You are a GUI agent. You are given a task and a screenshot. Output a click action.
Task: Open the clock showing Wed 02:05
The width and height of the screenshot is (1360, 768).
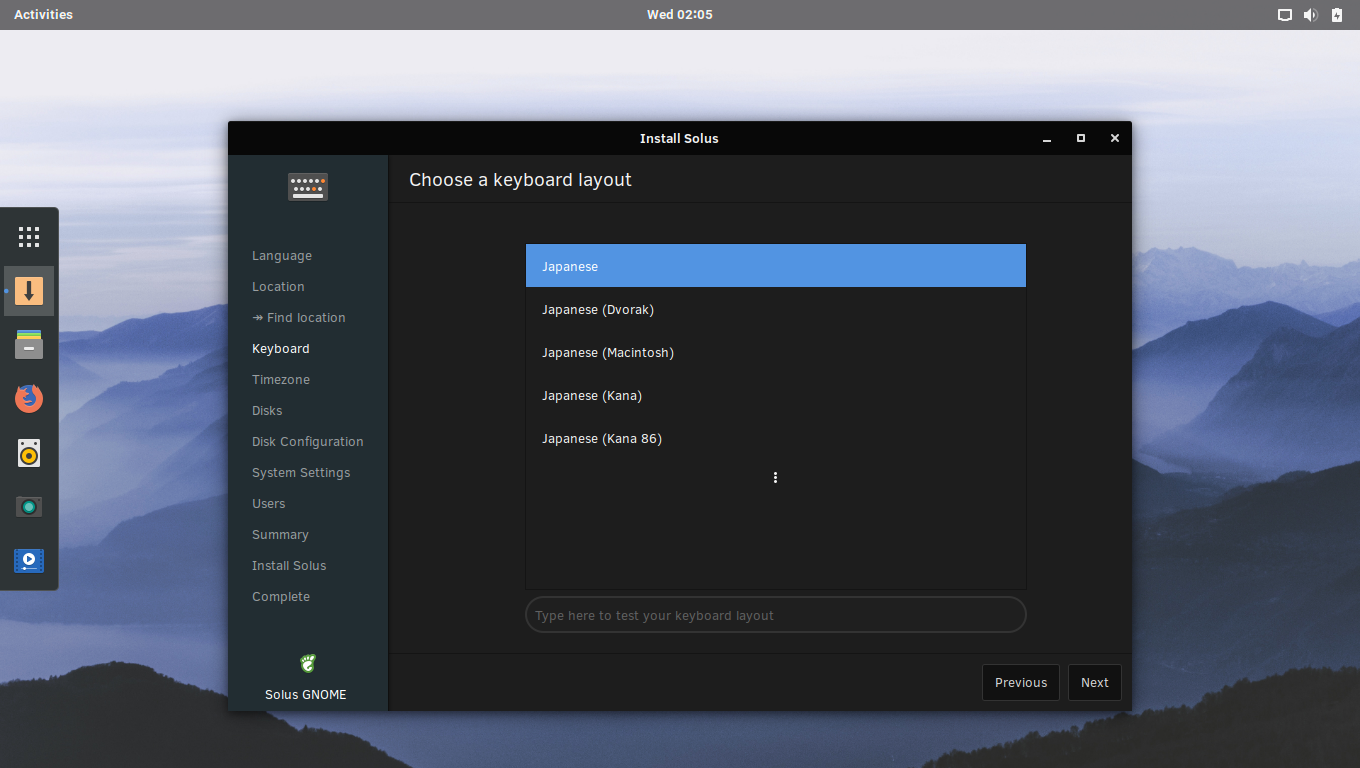coord(680,15)
